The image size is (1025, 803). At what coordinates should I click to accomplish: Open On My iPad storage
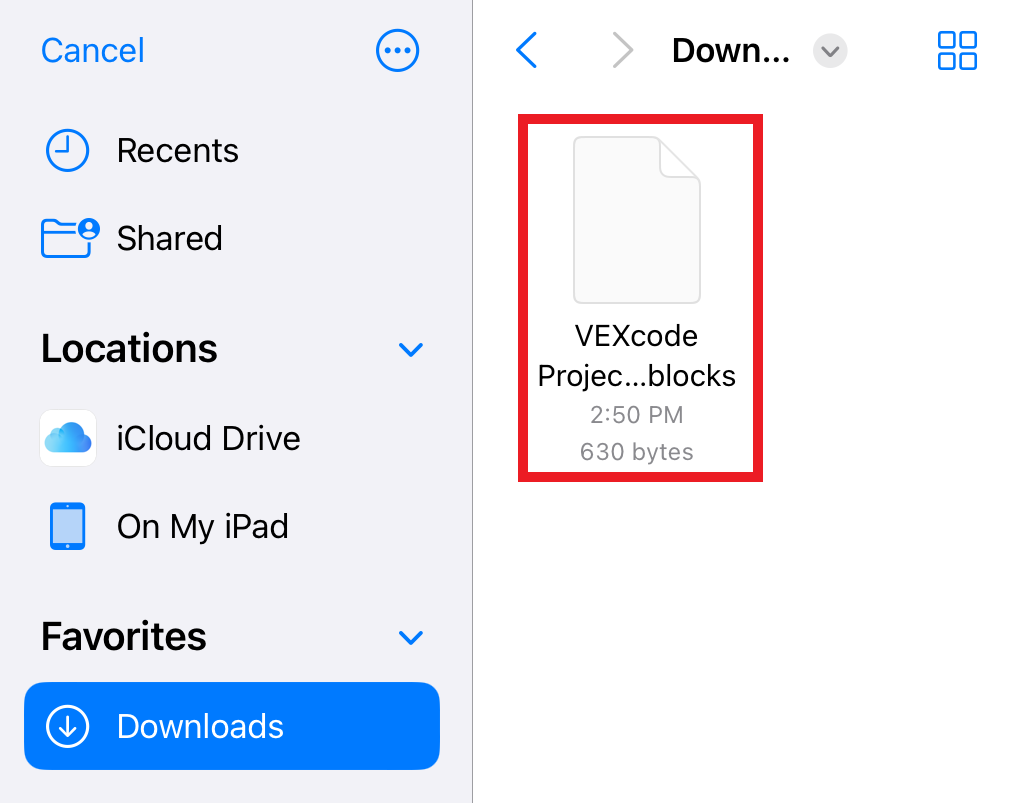203,526
